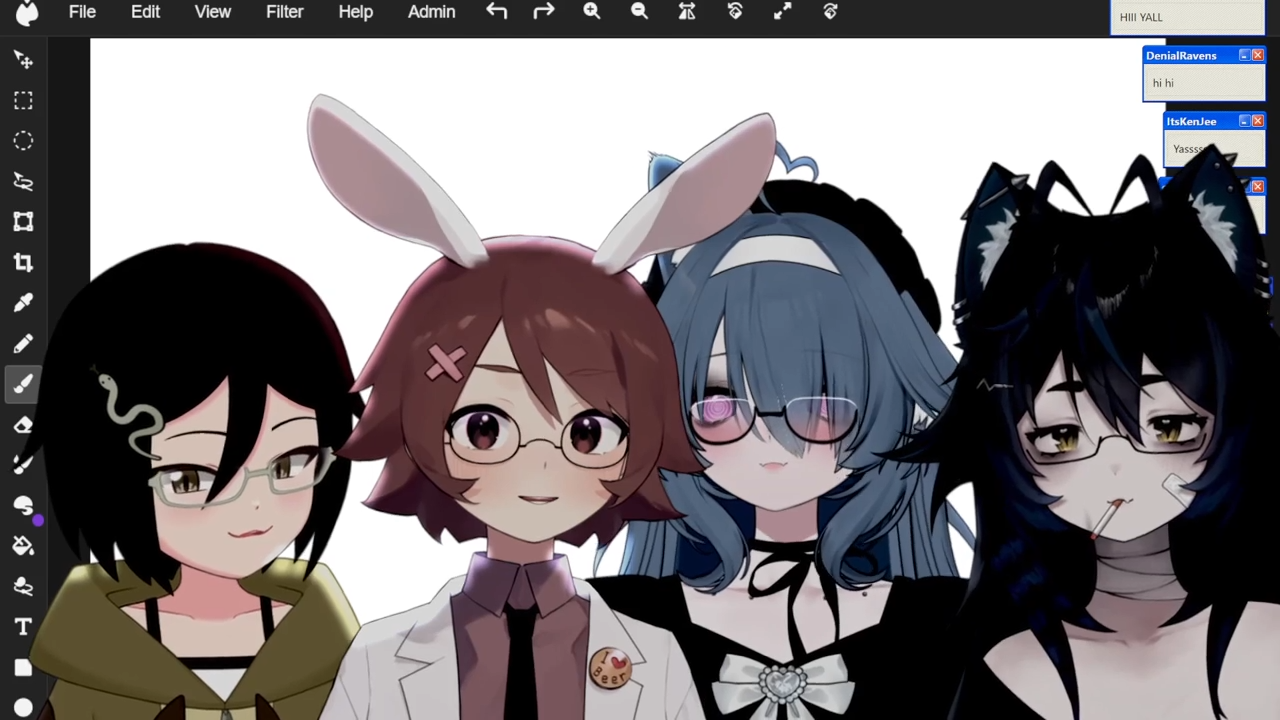
Task: Select the Rectangular Marquee tool
Action: pos(23,101)
